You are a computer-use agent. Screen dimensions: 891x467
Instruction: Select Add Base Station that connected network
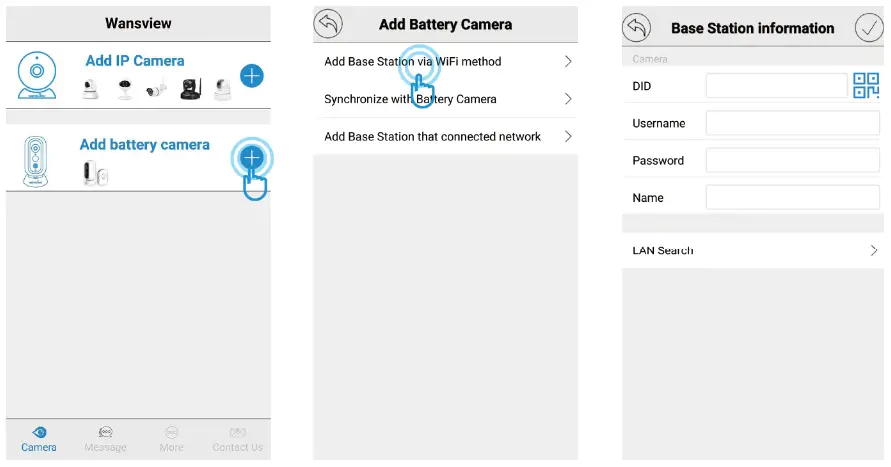tap(446, 136)
